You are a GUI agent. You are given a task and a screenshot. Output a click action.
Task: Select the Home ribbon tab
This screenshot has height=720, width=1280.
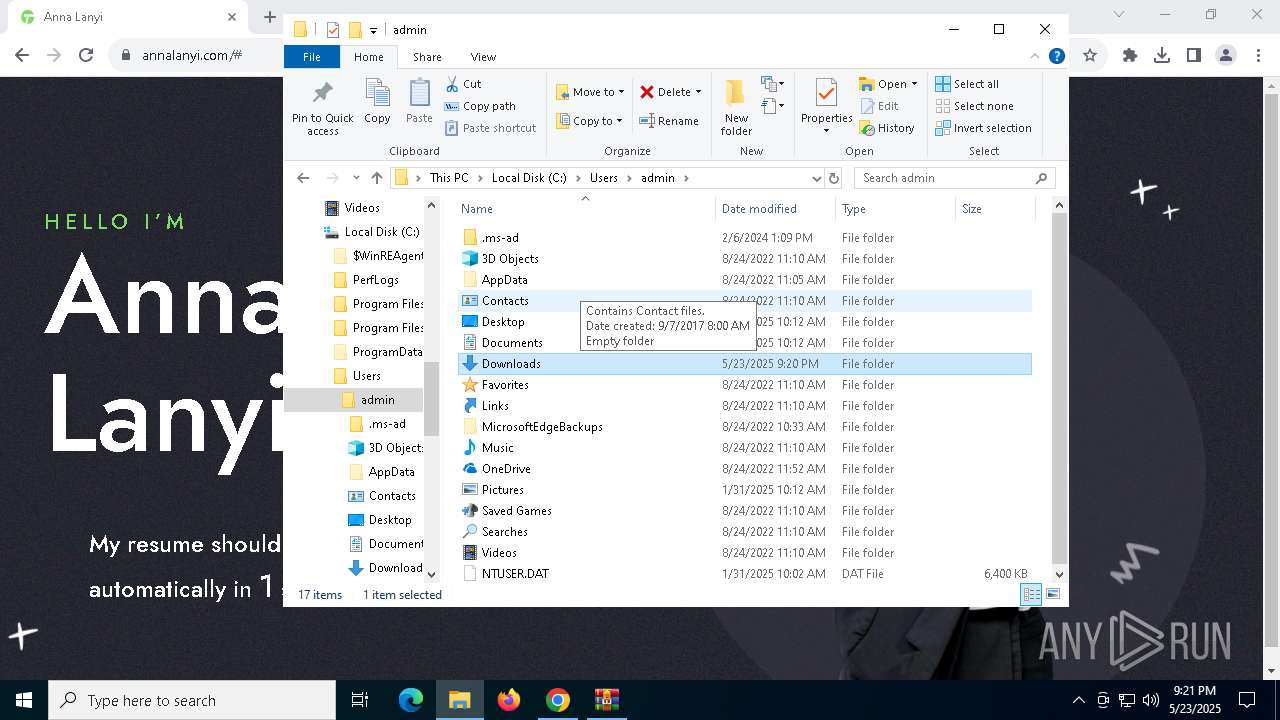click(x=368, y=57)
